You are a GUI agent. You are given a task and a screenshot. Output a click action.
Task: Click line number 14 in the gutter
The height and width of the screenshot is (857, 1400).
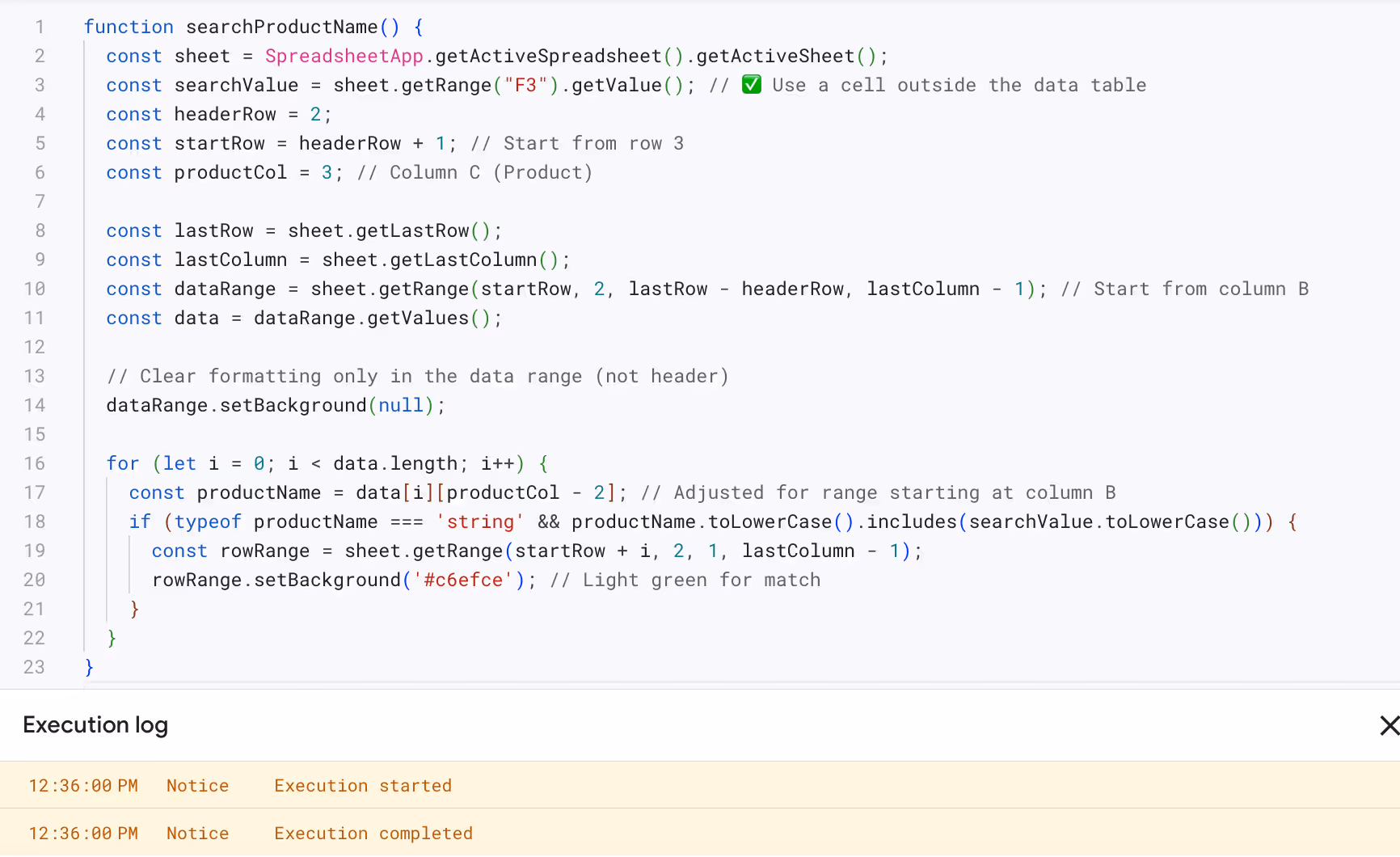click(x=35, y=405)
